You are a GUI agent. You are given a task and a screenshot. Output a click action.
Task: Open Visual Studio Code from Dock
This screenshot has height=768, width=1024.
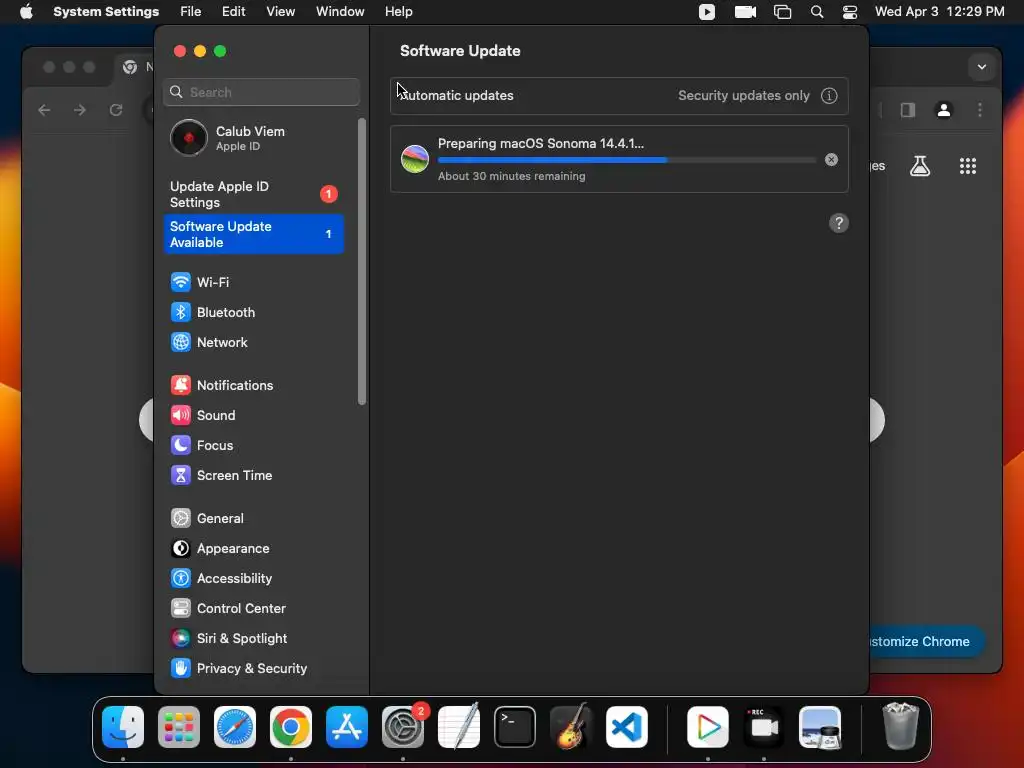[x=626, y=727]
